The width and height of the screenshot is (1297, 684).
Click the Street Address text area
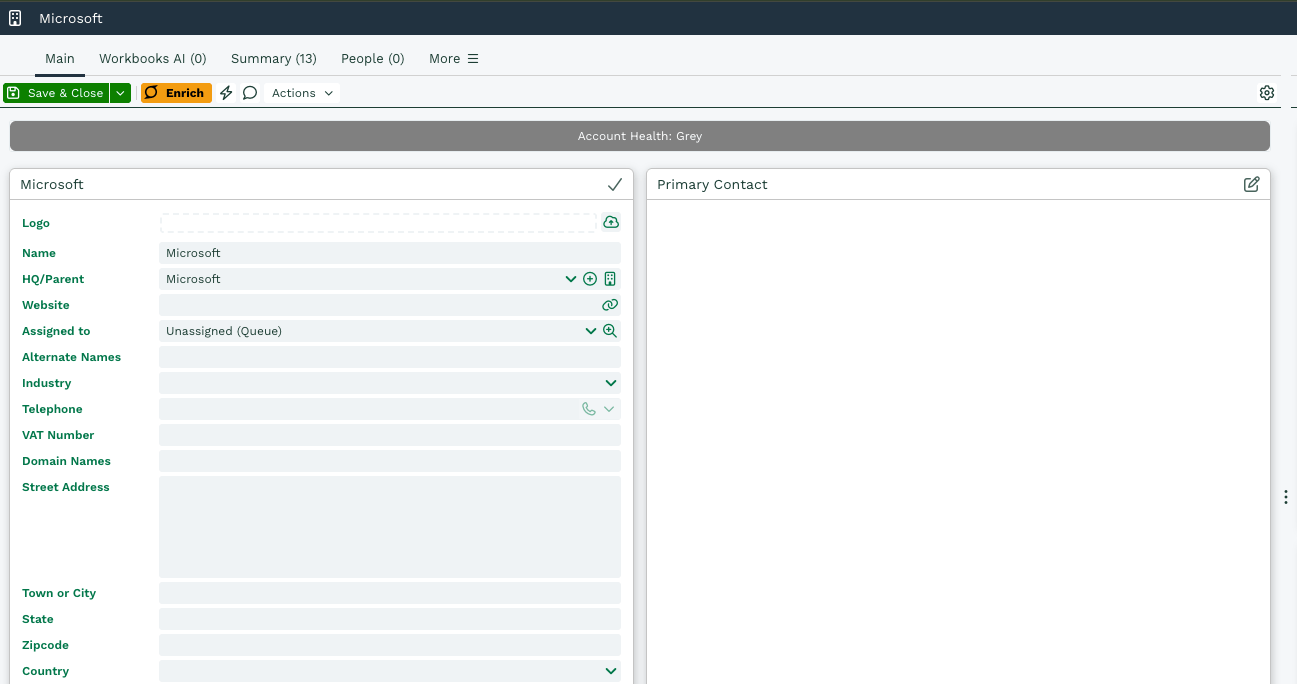[390, 527]
